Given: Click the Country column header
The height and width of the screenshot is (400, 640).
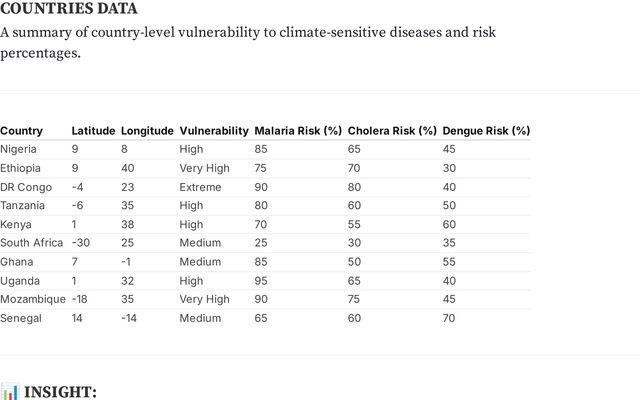Looking at the screenshot, I should 21,131.
